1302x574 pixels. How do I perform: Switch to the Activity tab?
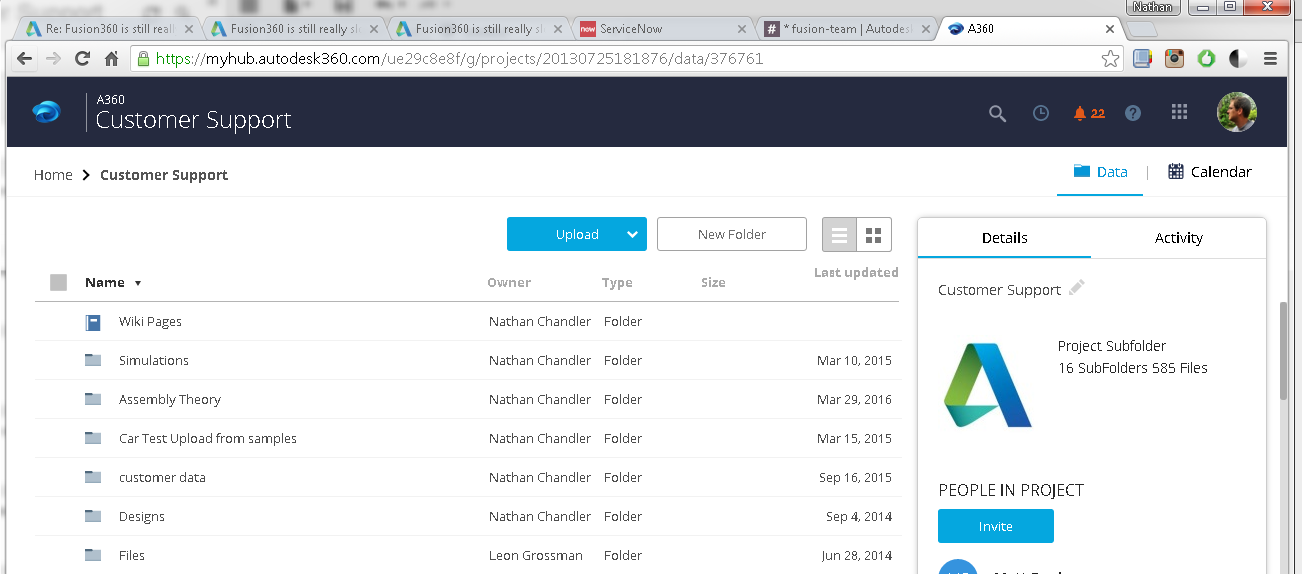click(x=1179, y=238)
